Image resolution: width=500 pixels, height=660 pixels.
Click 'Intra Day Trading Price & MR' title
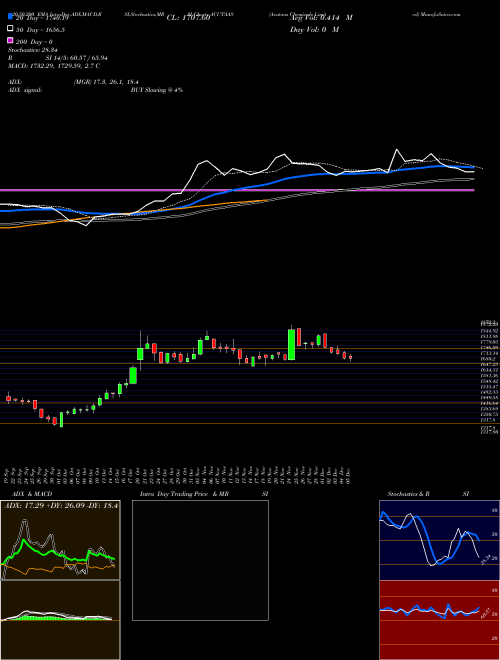pos(184,494)
